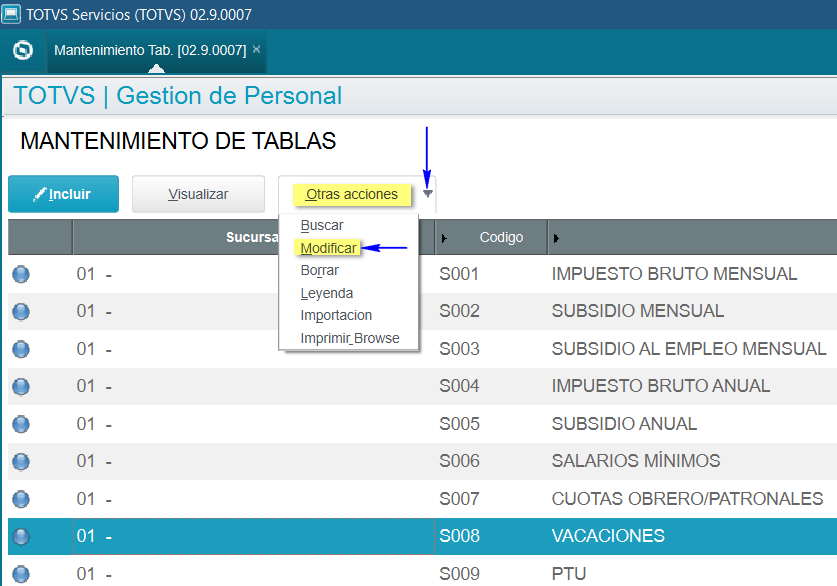Viewport: 837px width, 586px height.
Task: Click the Visualizar button
Action: (x=198, y=194)
